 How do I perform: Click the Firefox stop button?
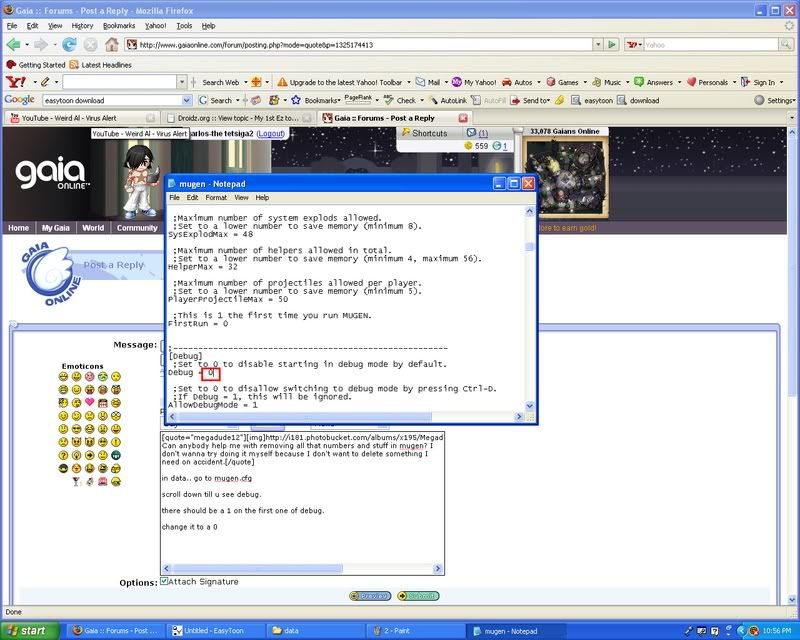click(90, 45)
